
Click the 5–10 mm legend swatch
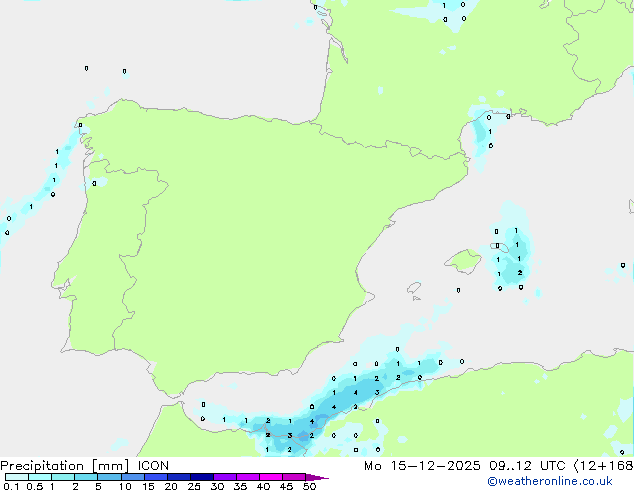point(109,477)
